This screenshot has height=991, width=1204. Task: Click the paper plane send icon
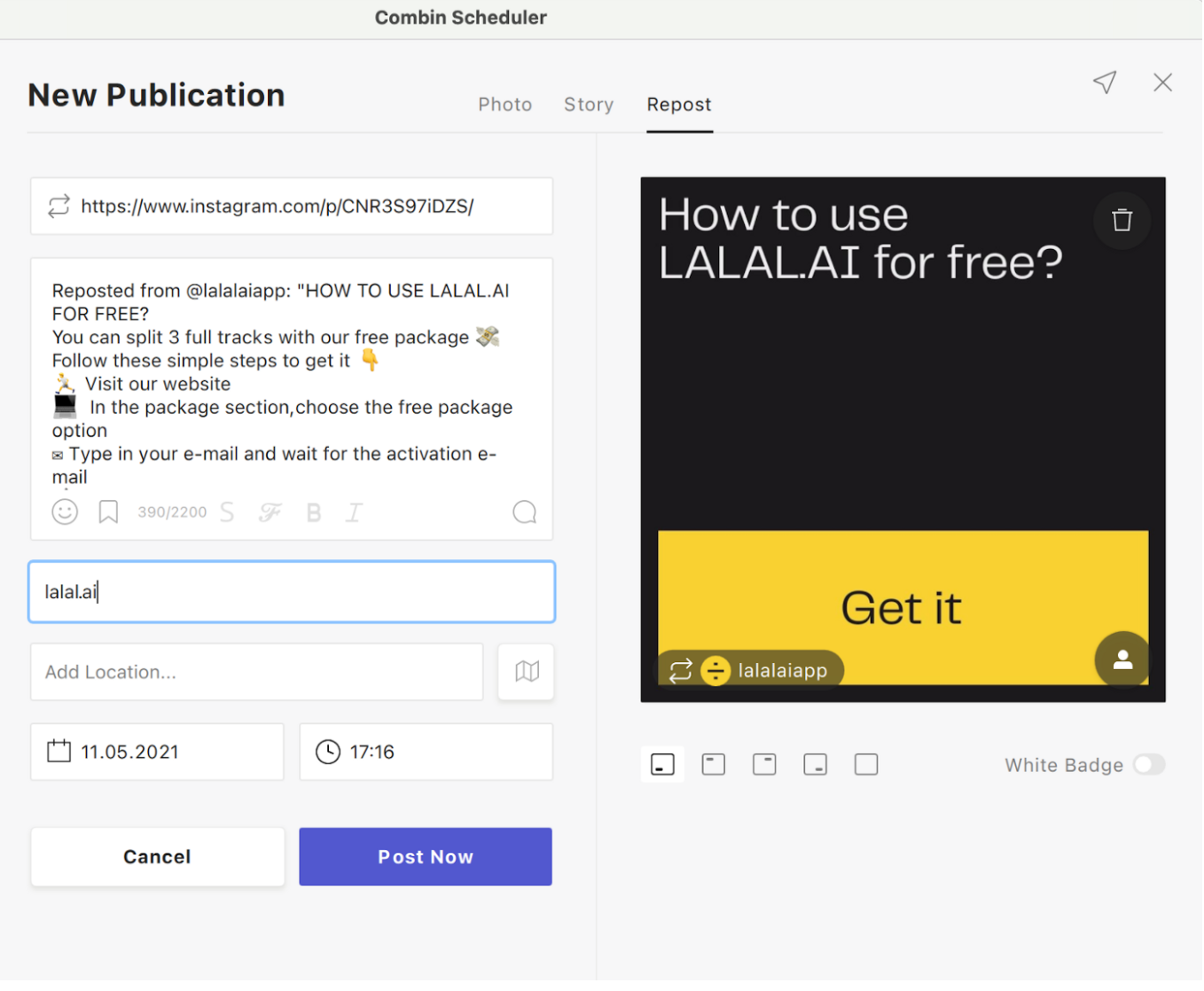1105,82
